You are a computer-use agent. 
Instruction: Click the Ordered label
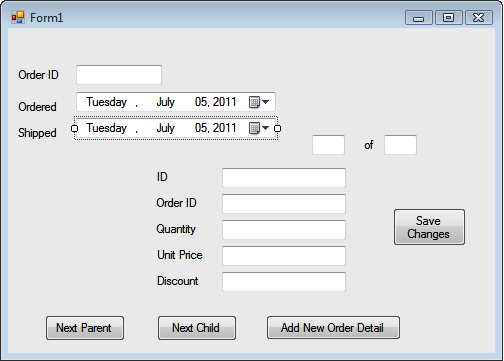[37, 107]
